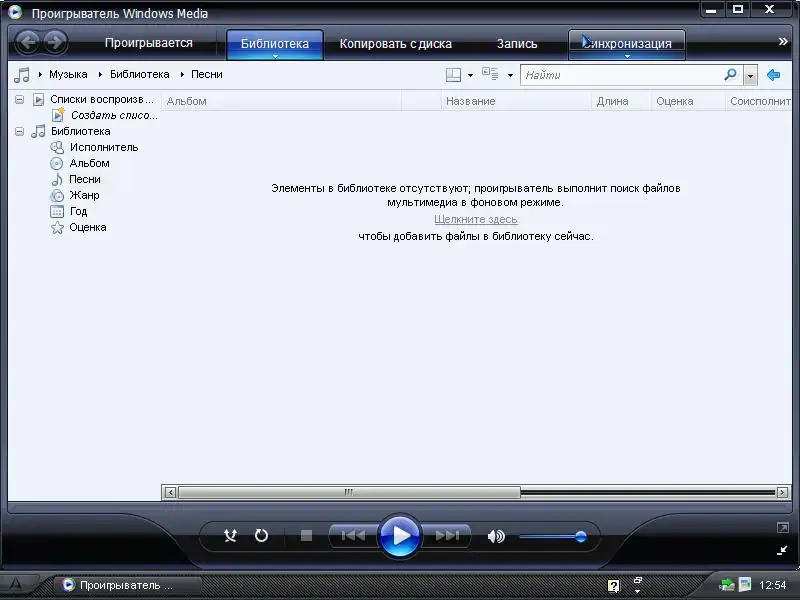Click the horizontal scrollbar right arrow
Image resolution: width=800 pixels, height=600 pixels.
point(782,492)
